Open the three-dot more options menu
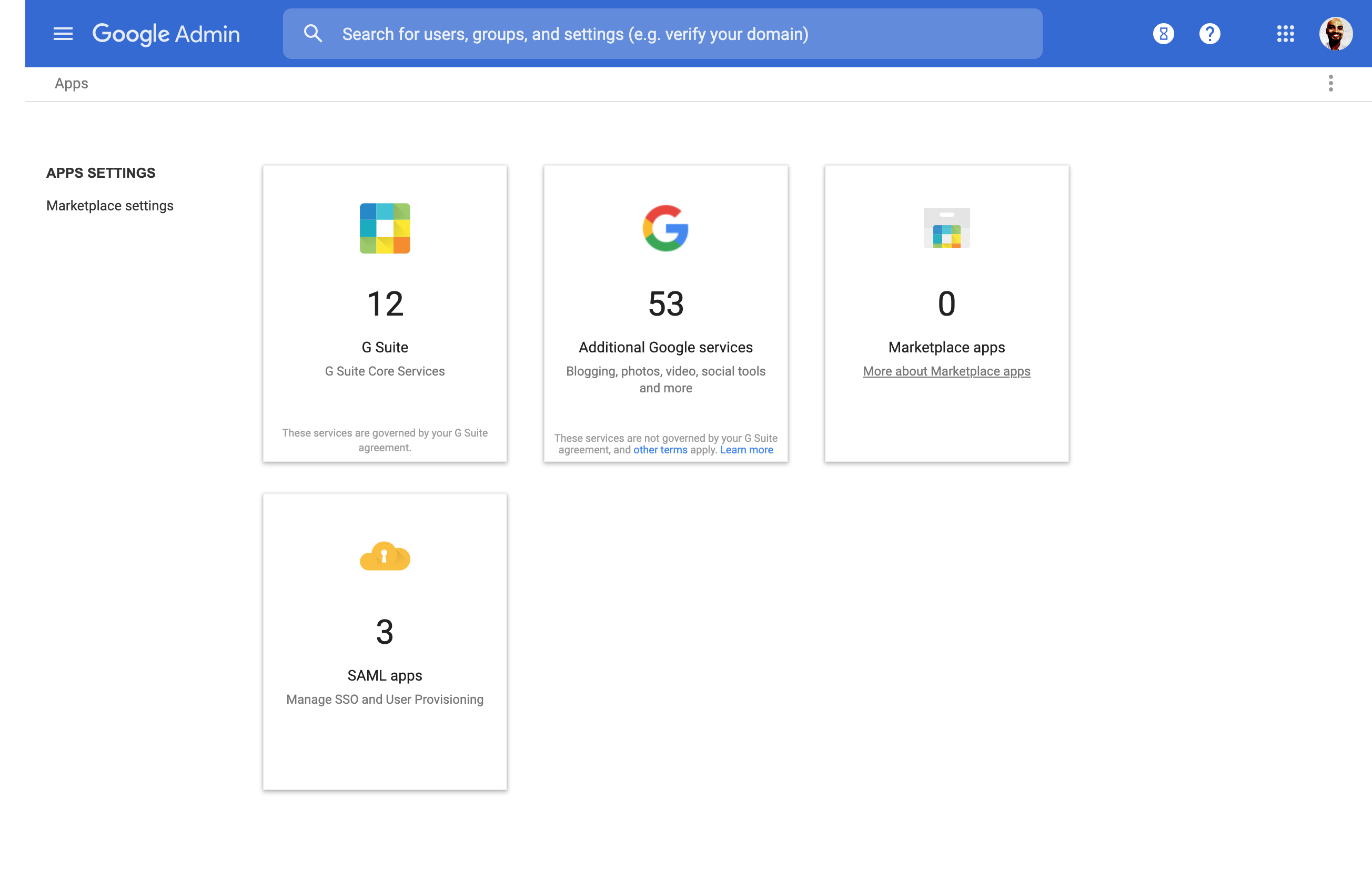1372x871 pixels. pos(1330,83)
